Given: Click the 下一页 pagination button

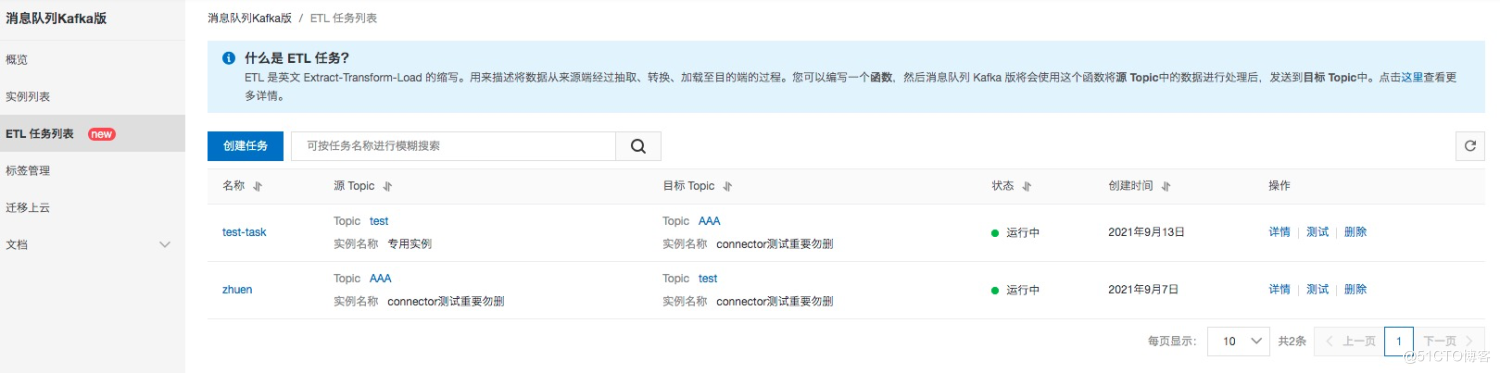Looking at the screenshot, I should pos(1448,341).
